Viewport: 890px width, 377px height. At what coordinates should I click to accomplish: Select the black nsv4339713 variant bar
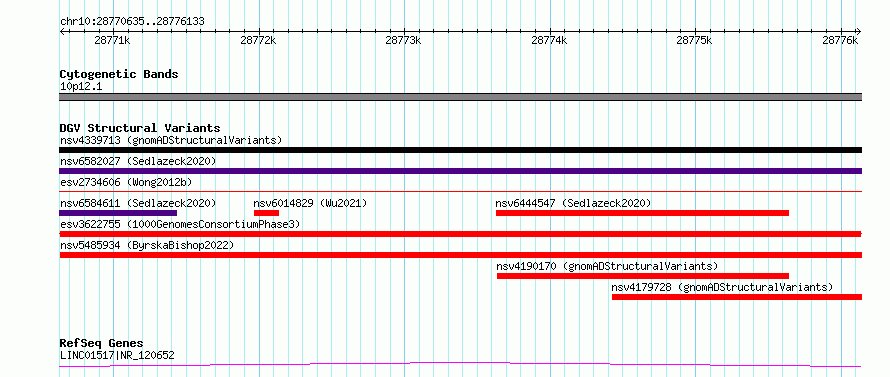[460, 150]
